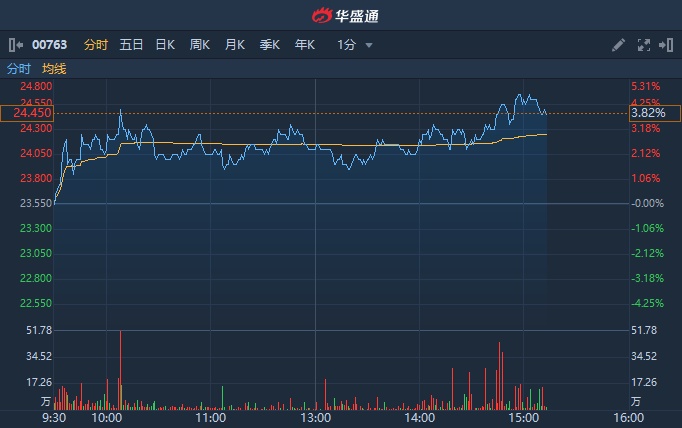The height and width of the screenshot is (428, 682).
Task: Click the 华盛通 logo icon
Action: 320,15
